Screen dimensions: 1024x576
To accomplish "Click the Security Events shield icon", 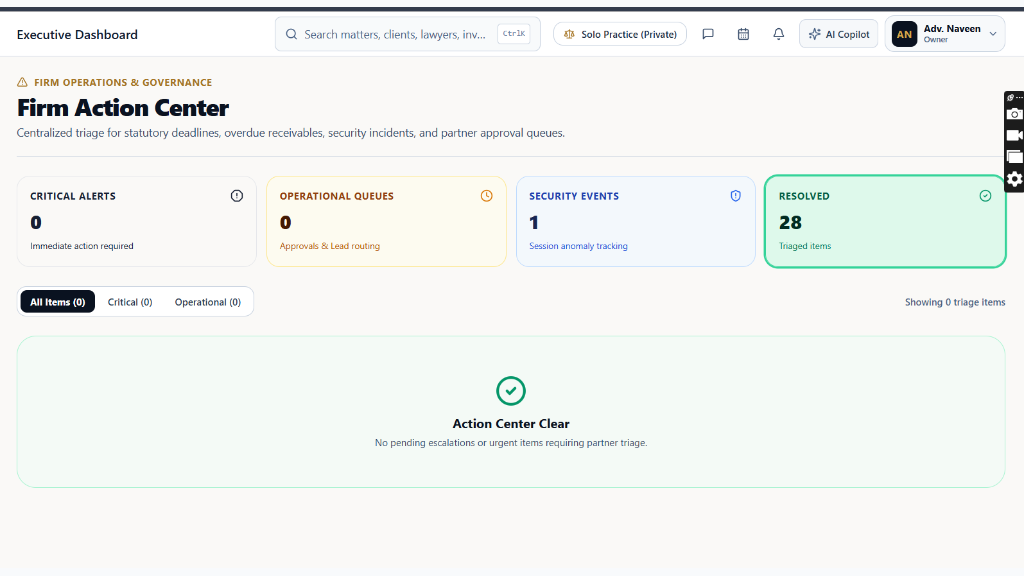I will point(735,196).
